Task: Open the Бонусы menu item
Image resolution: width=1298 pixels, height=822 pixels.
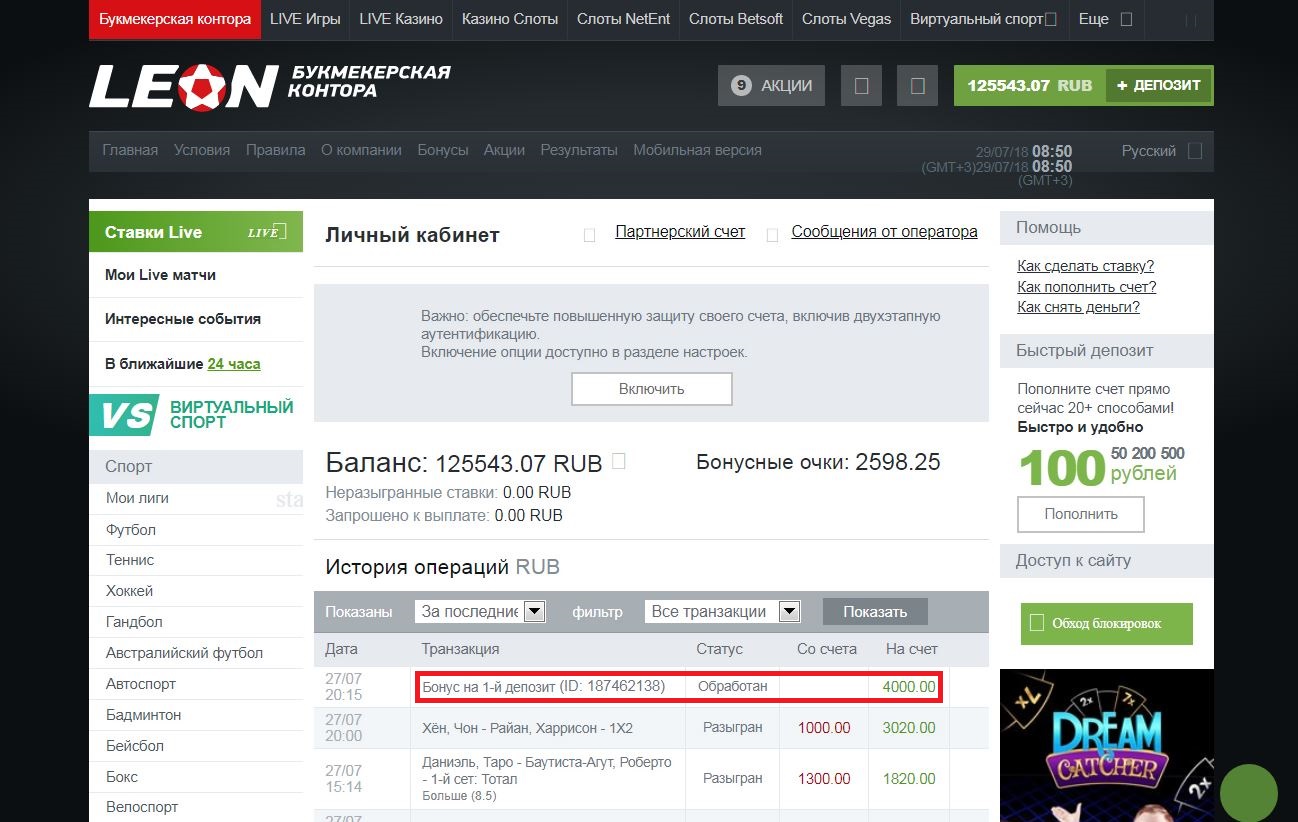Action: pos(443,150)
